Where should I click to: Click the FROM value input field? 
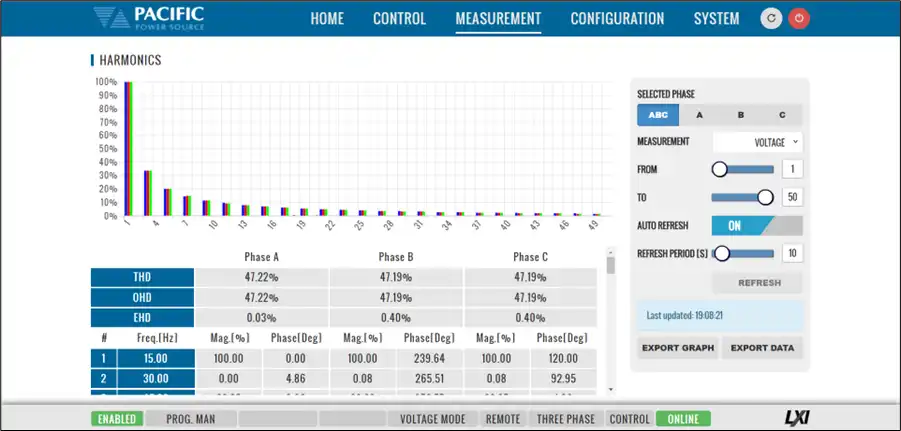[791, 169]
